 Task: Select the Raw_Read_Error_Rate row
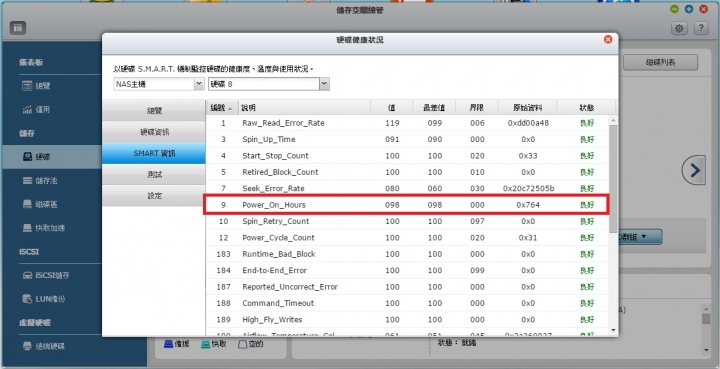(407, 123)
